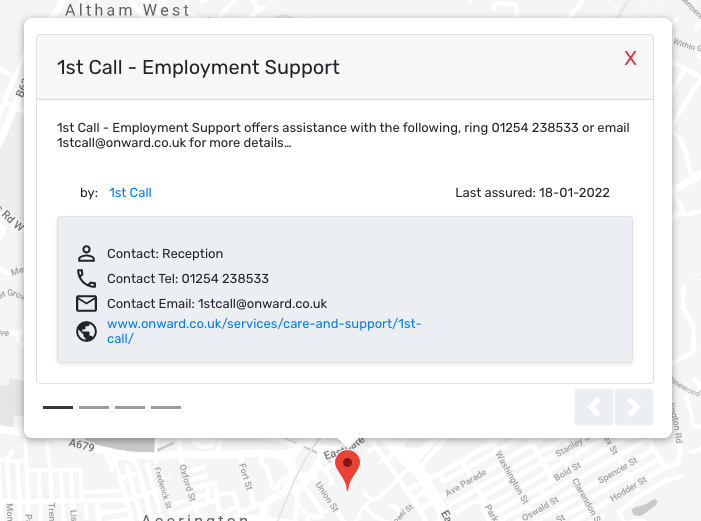Click the phone icon beside Contact Tel

click(x=86, y=278)
